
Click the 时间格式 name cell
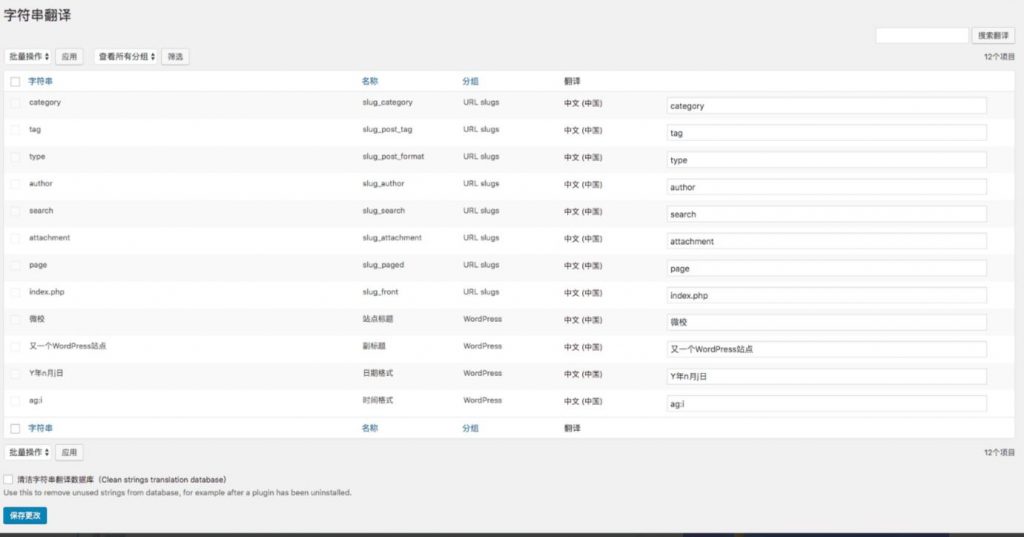click(377, 400)
